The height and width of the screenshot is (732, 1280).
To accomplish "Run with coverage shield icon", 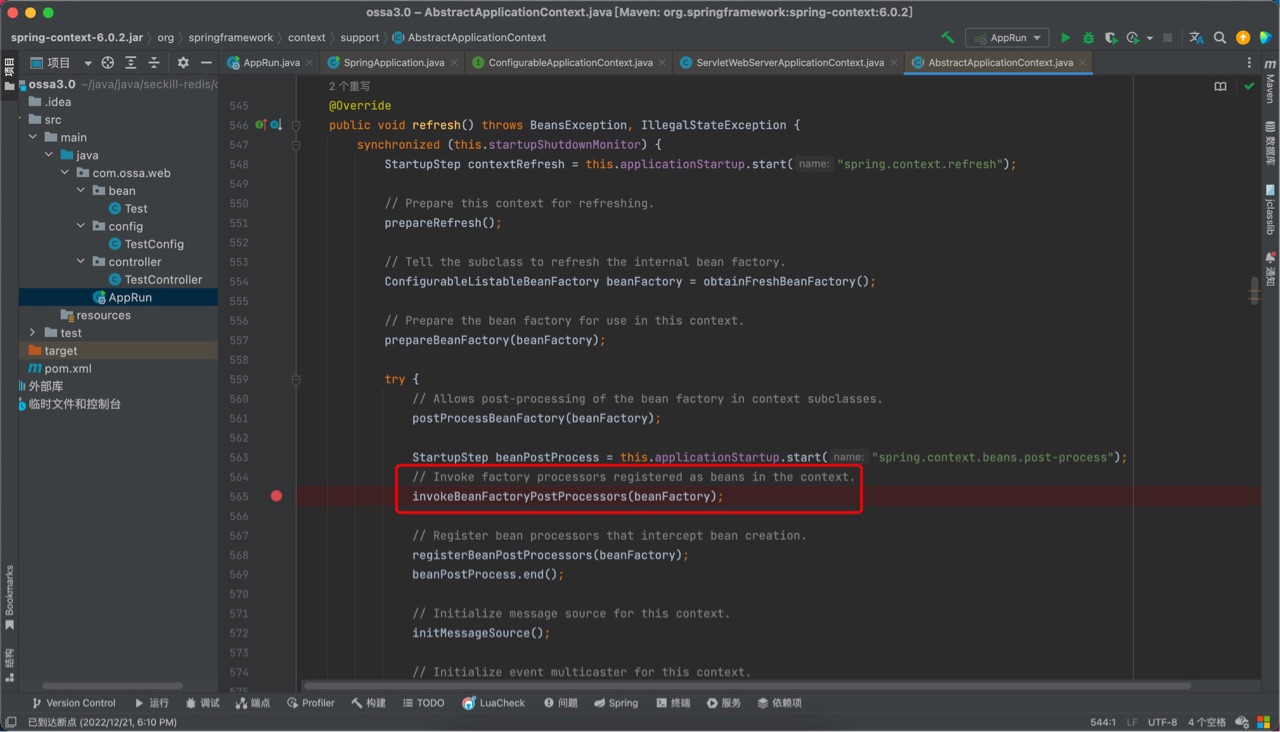I will 1111,38.
